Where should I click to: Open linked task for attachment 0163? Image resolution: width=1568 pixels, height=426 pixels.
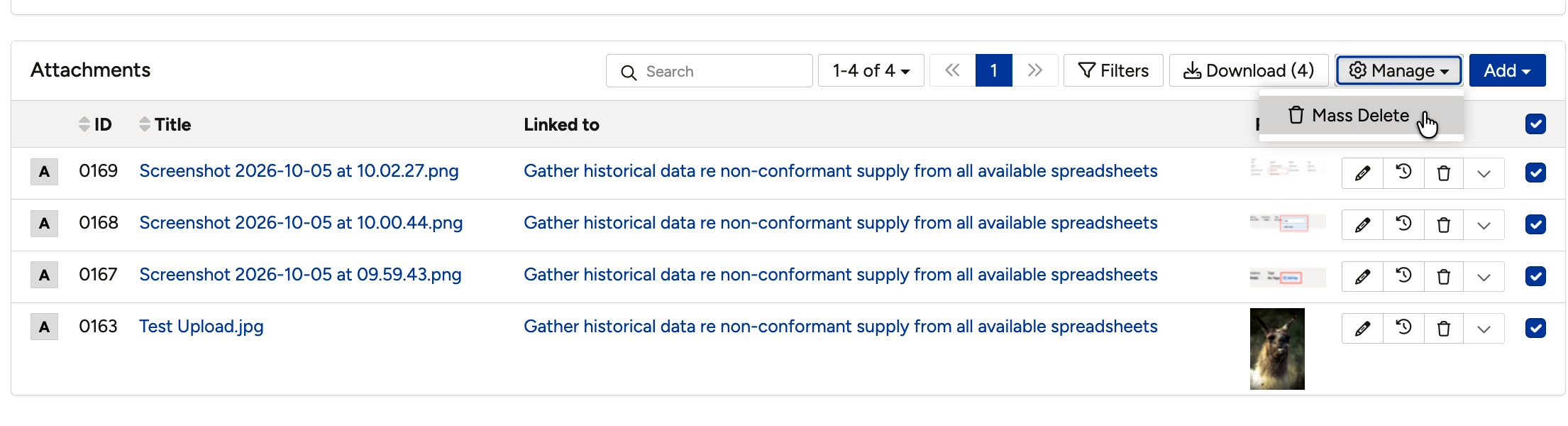click(x=841, y=327)
